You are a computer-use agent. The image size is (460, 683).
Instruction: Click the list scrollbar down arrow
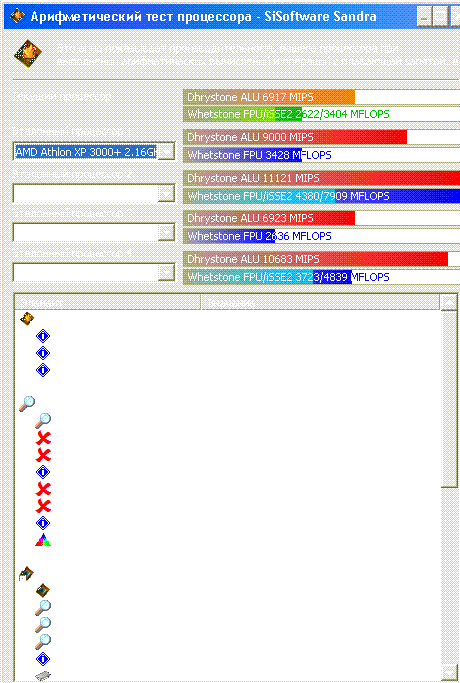point(449,673)
